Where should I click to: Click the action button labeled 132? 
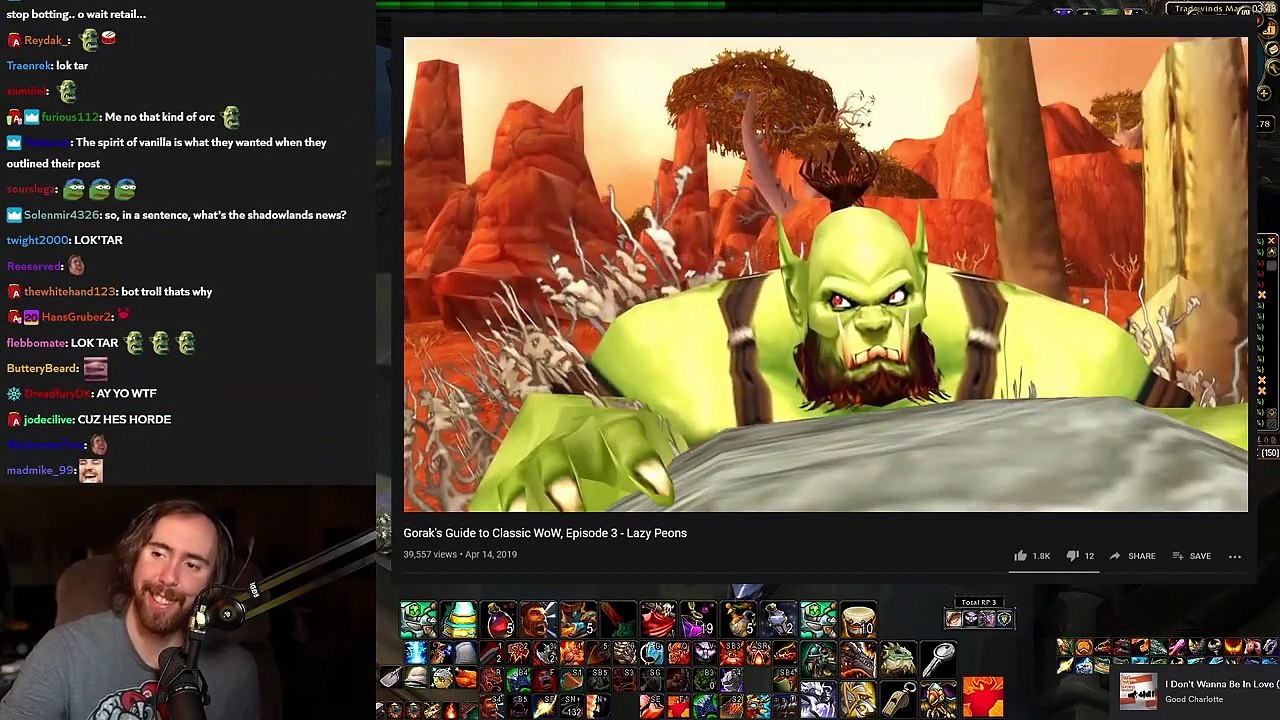coord(572,706)
